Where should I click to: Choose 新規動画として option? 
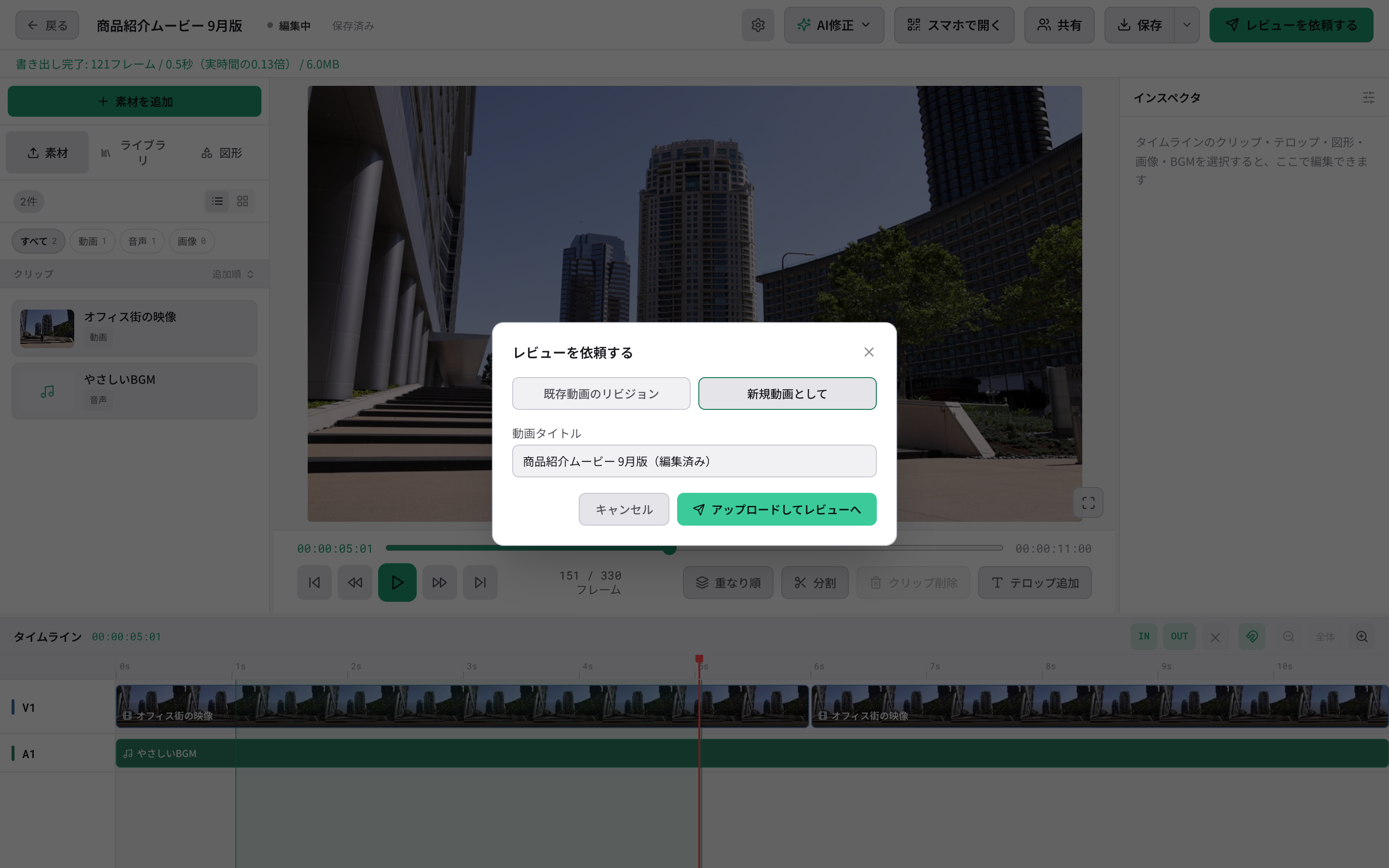[x=787, y=394]
